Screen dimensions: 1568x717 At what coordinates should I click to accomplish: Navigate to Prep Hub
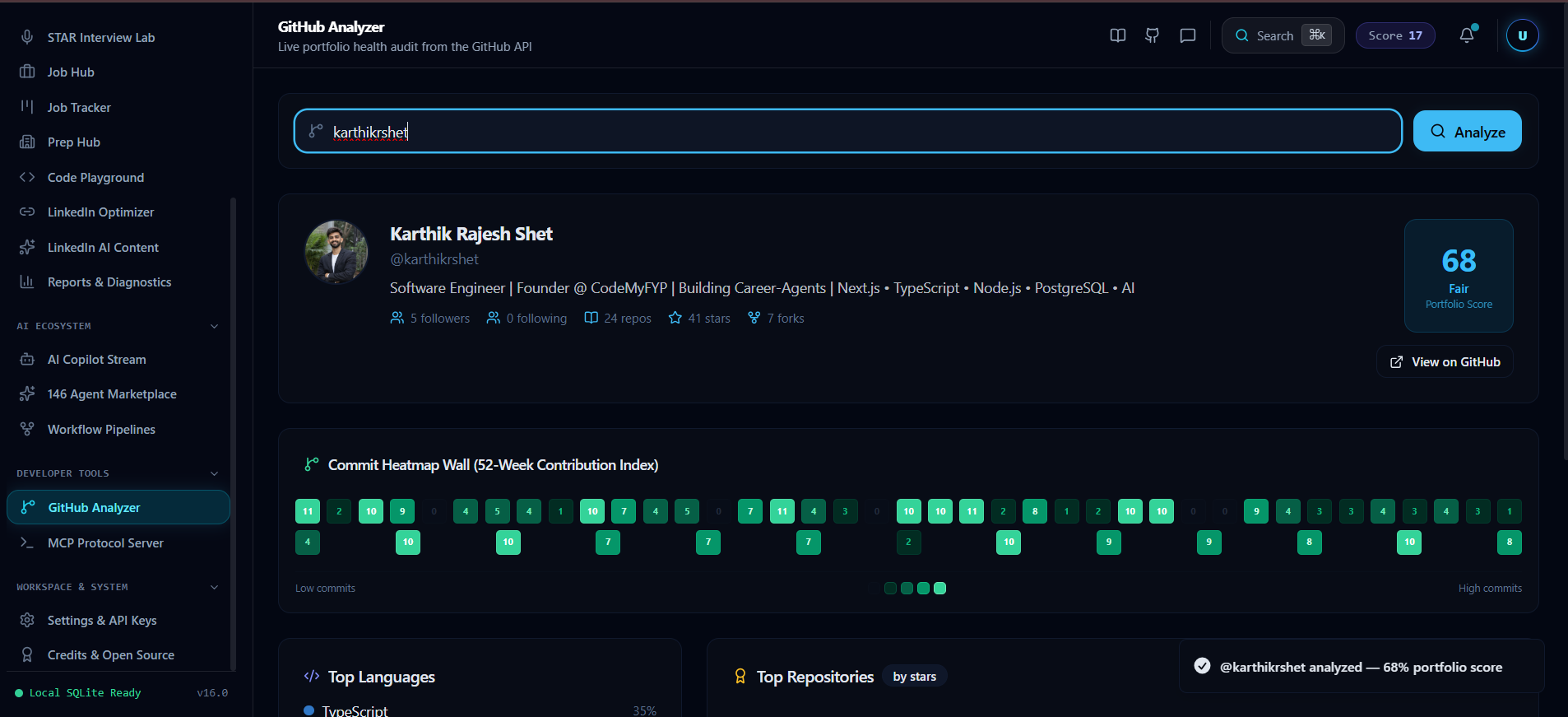(118, 142)
